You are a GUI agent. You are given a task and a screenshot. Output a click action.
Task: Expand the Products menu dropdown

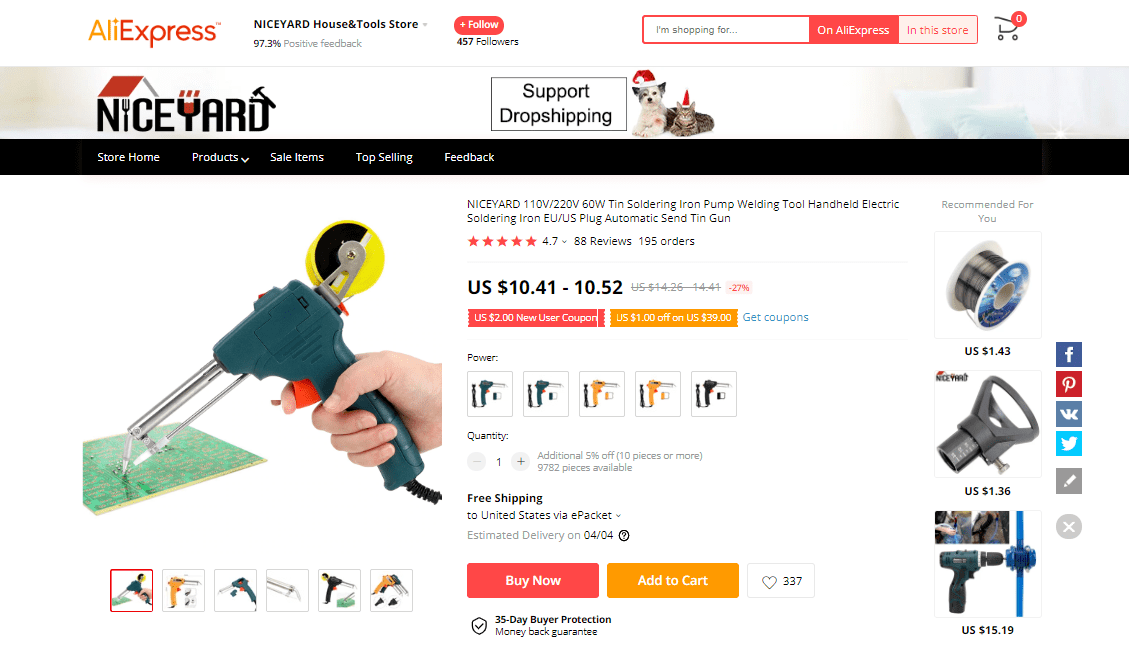click(220, 157)
